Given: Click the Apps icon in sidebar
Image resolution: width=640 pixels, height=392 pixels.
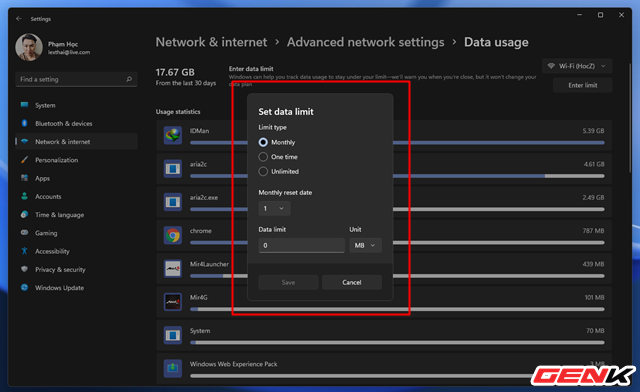Looking at the screenshot, I should (24, 178).
